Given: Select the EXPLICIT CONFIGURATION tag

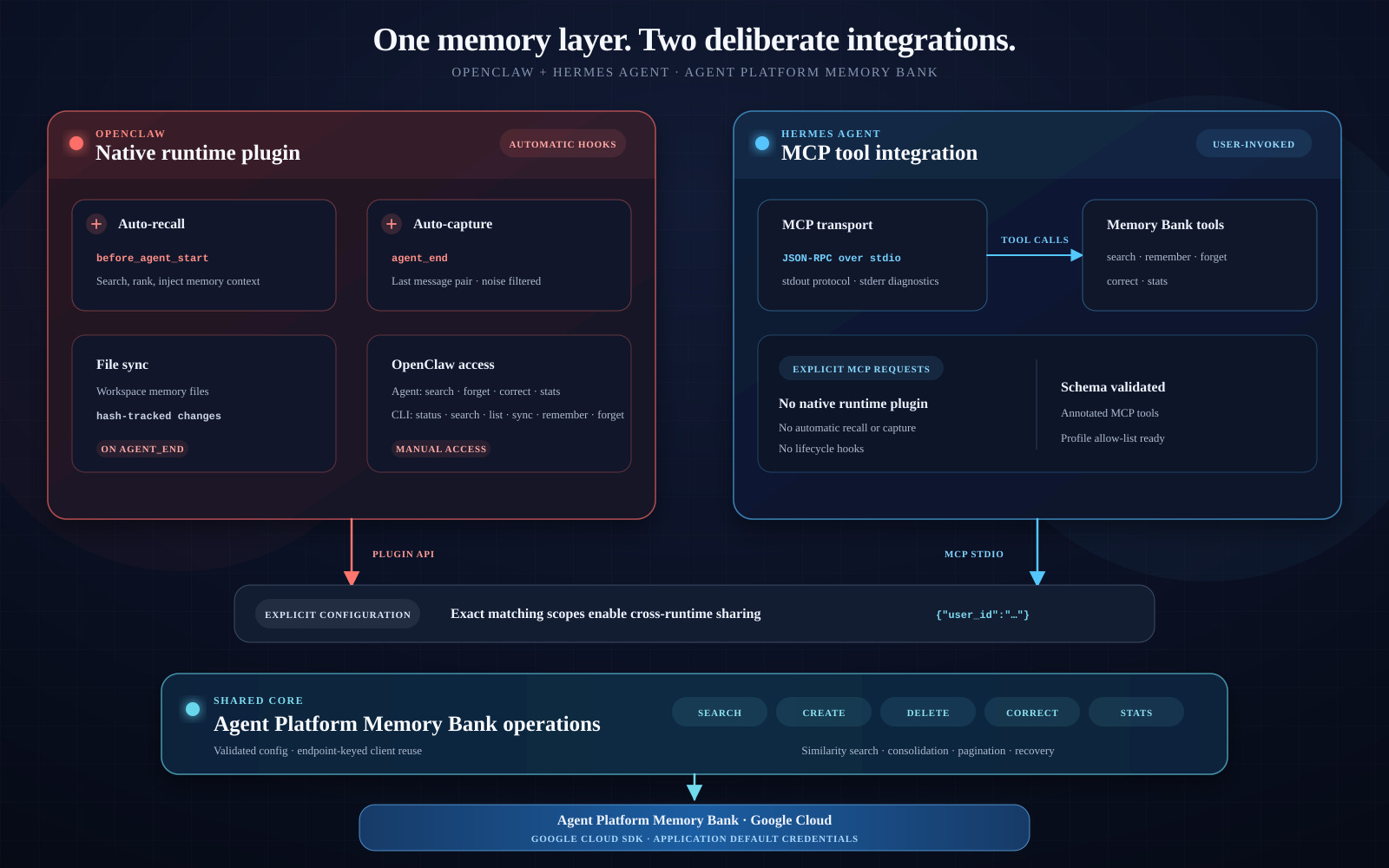Looking at the screenshot, I should (338, 615).
